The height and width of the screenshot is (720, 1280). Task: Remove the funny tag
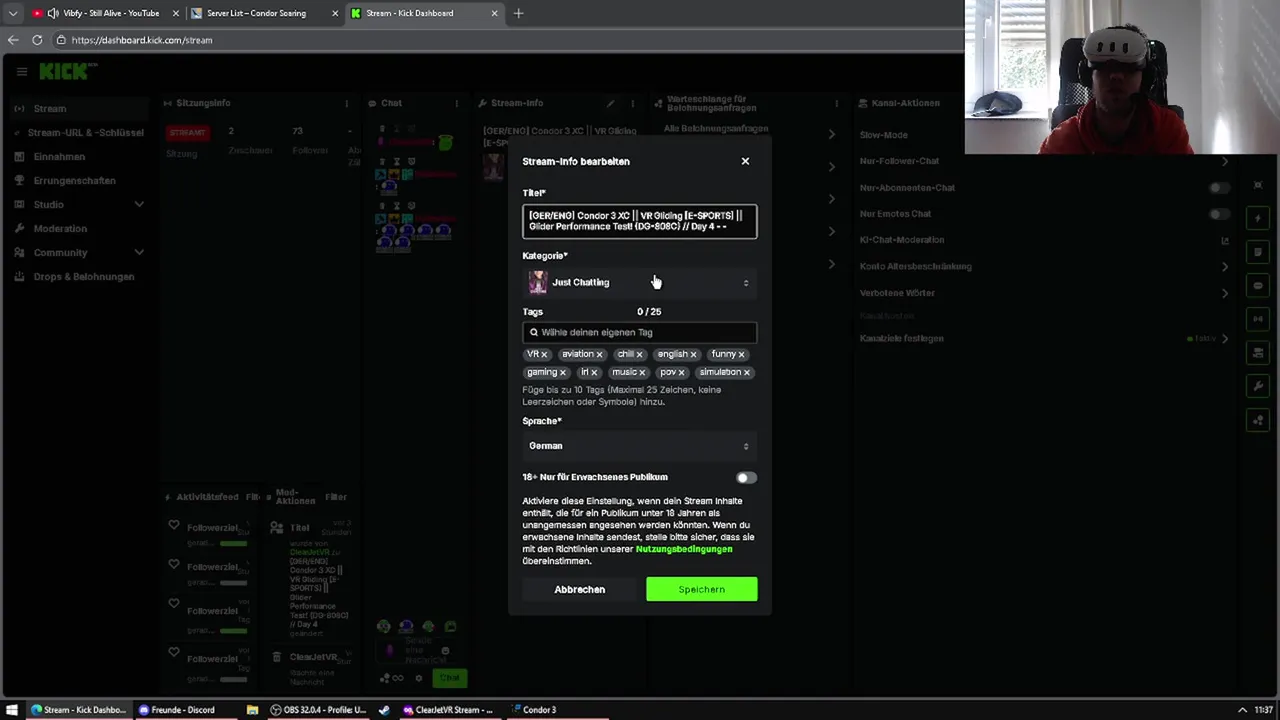pyautogui.click(x=741, y=354)
